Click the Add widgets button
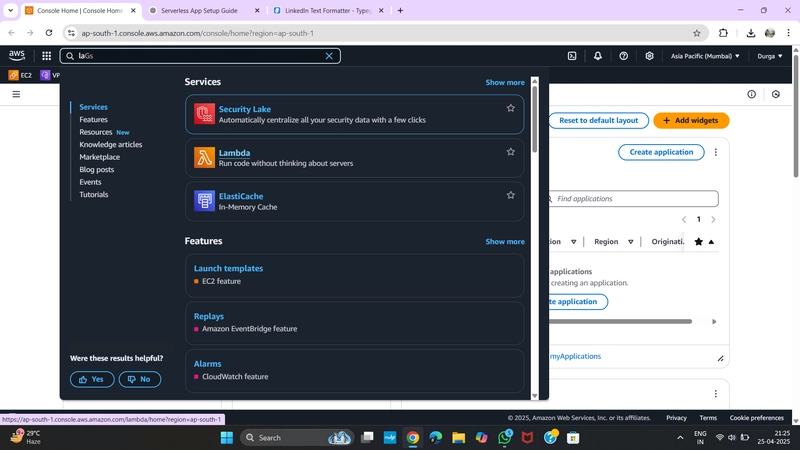 (x=691, y=120)
